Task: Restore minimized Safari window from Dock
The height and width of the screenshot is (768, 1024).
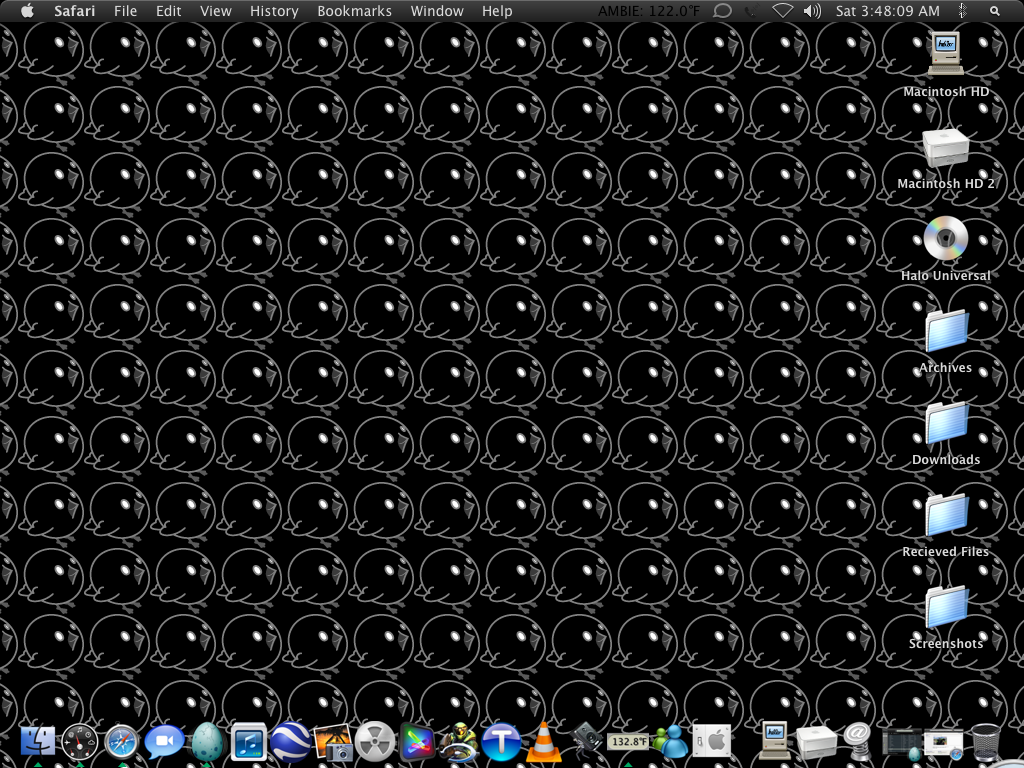Action: (944, 744)
